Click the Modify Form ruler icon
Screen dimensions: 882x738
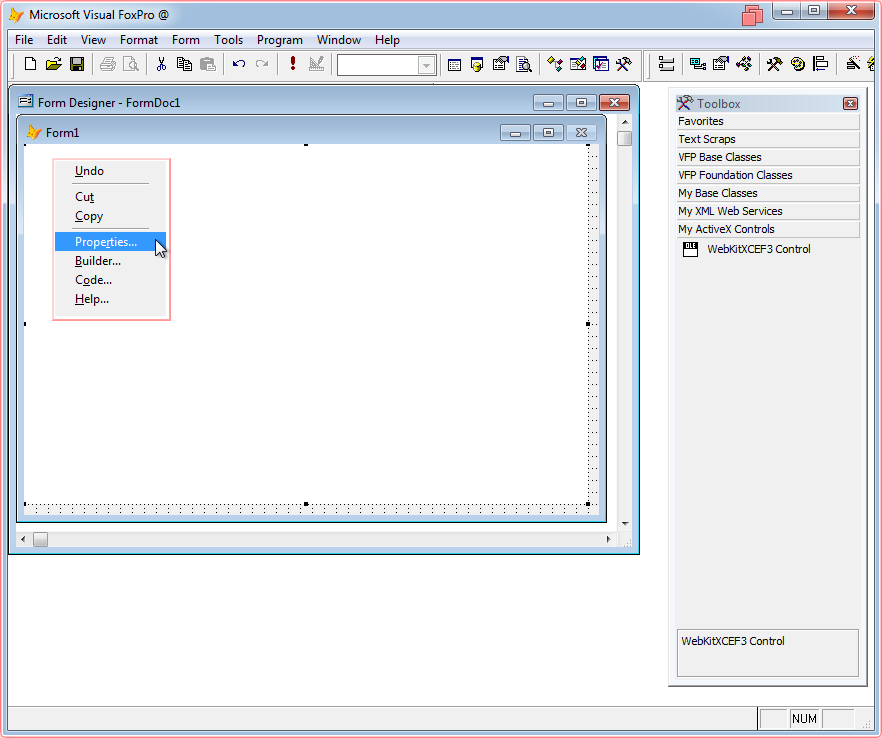[x=316, y=64]
